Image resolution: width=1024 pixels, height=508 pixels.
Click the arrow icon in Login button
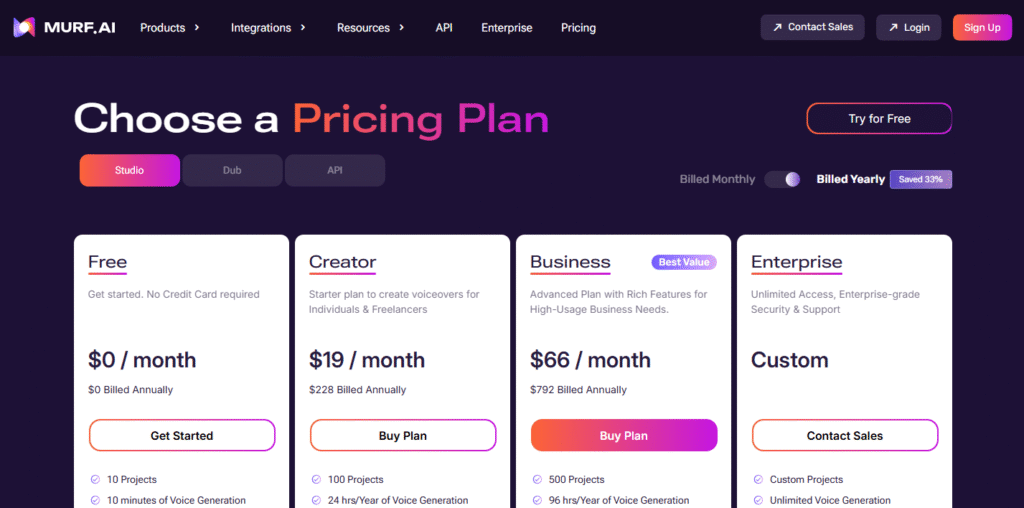point(892,28)
